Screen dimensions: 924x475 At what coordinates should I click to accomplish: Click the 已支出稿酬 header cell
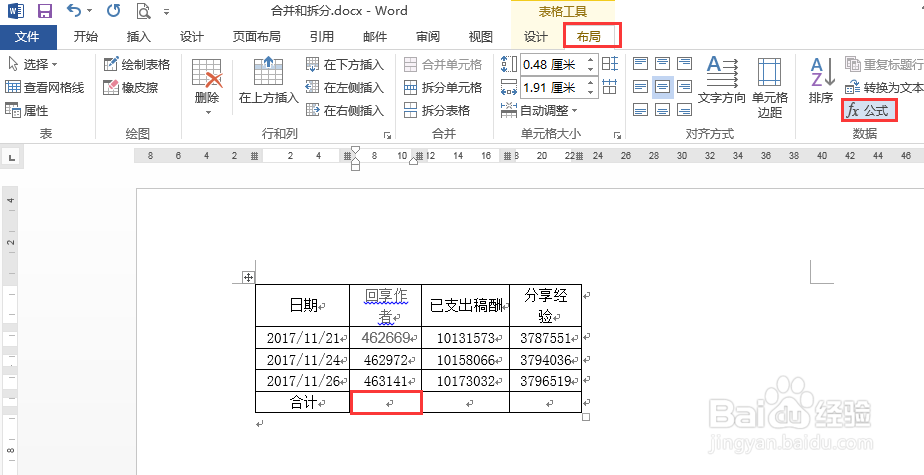pos(466,306)
